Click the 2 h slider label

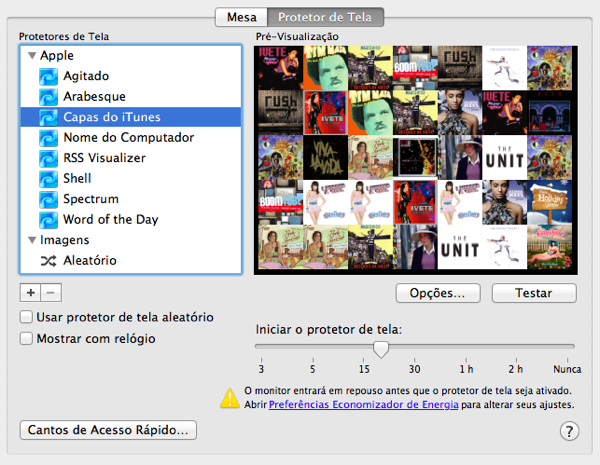pos(515,369)
